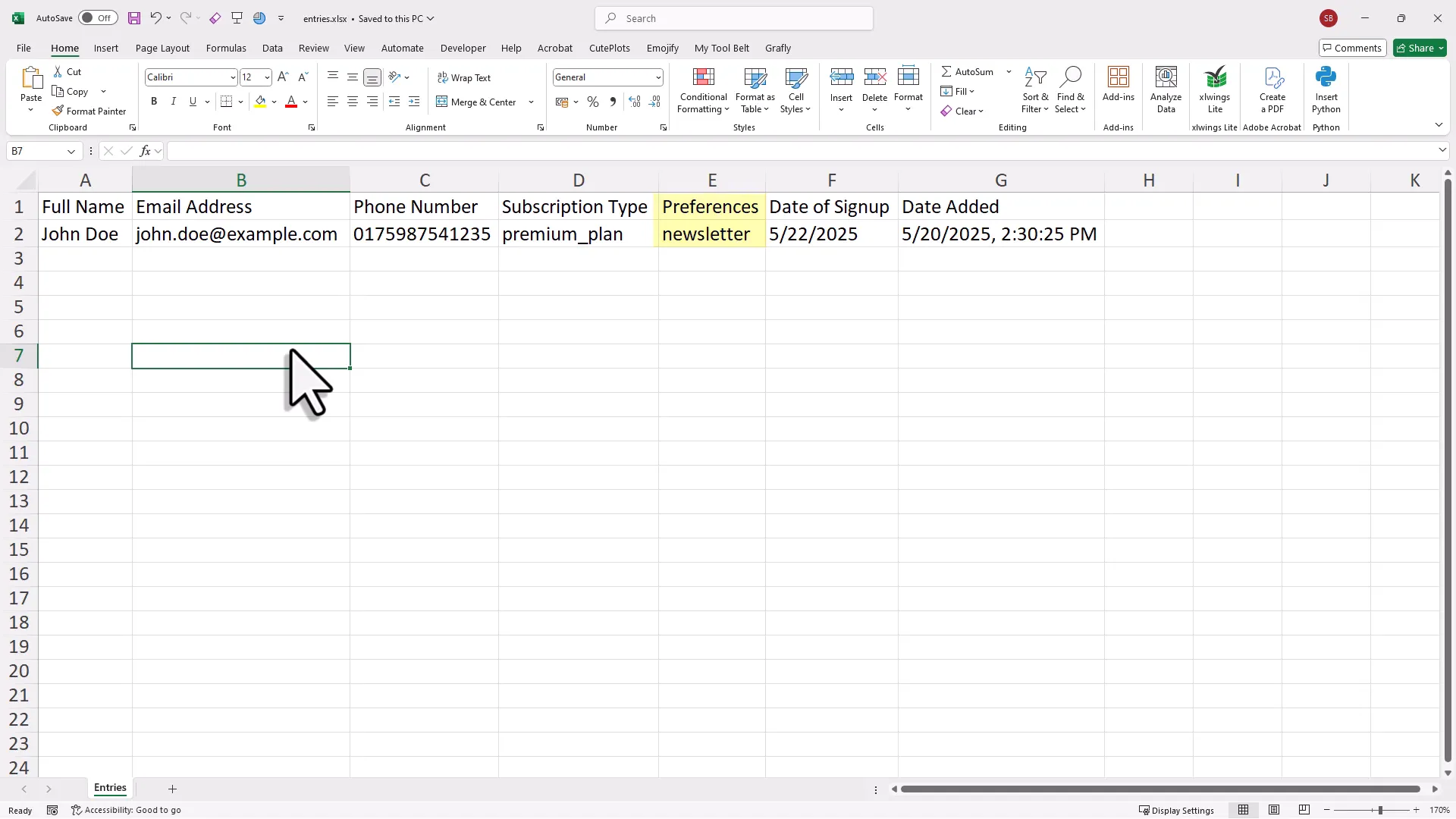Open the font name Calibri dropdown
This screenshot has height=819, width=1456.
pos(233,77)
